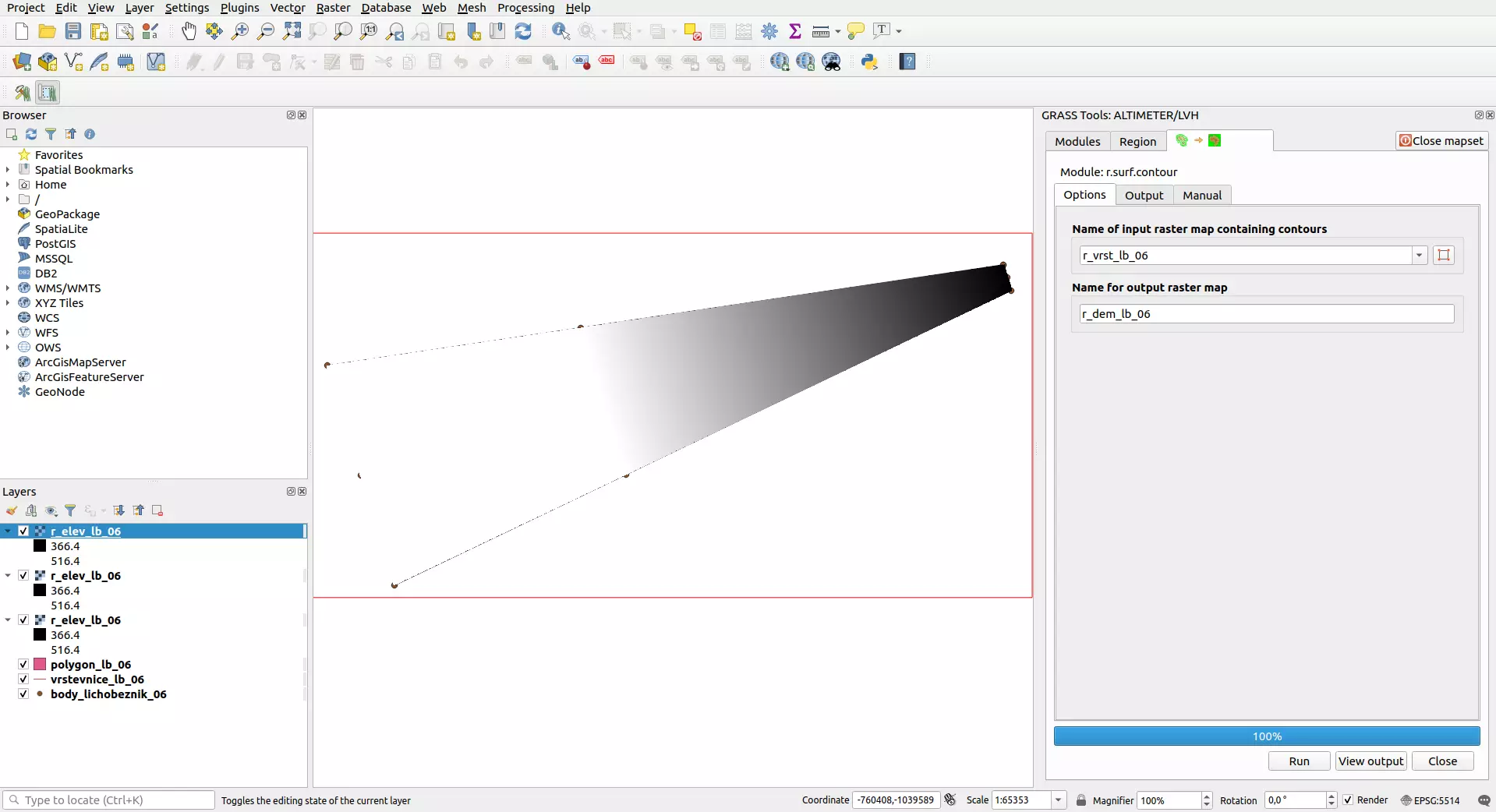
Task: Click the filter icon in Browser panel
Action: [51, 134]
